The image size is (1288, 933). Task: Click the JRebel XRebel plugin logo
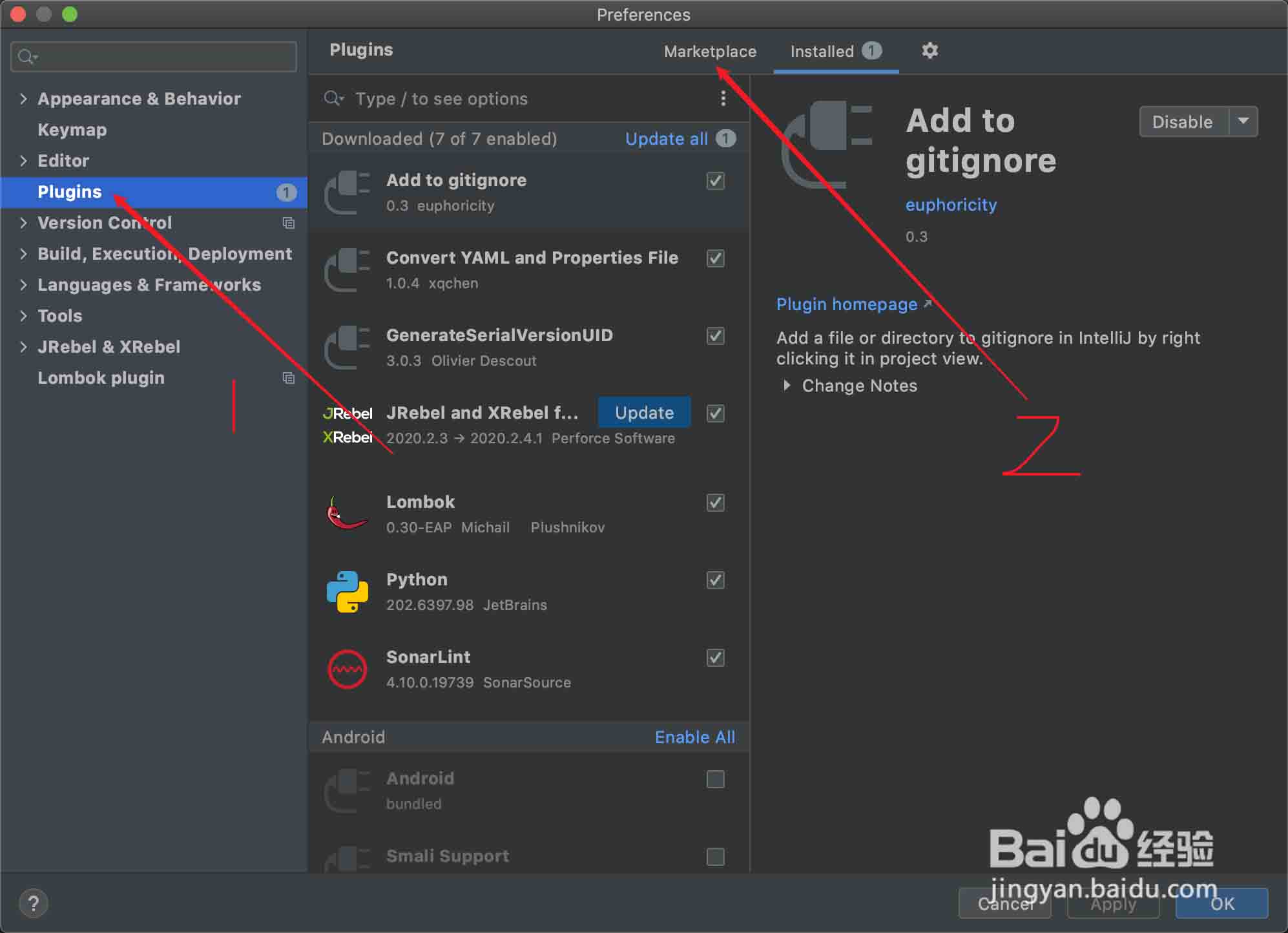point(348,425)
